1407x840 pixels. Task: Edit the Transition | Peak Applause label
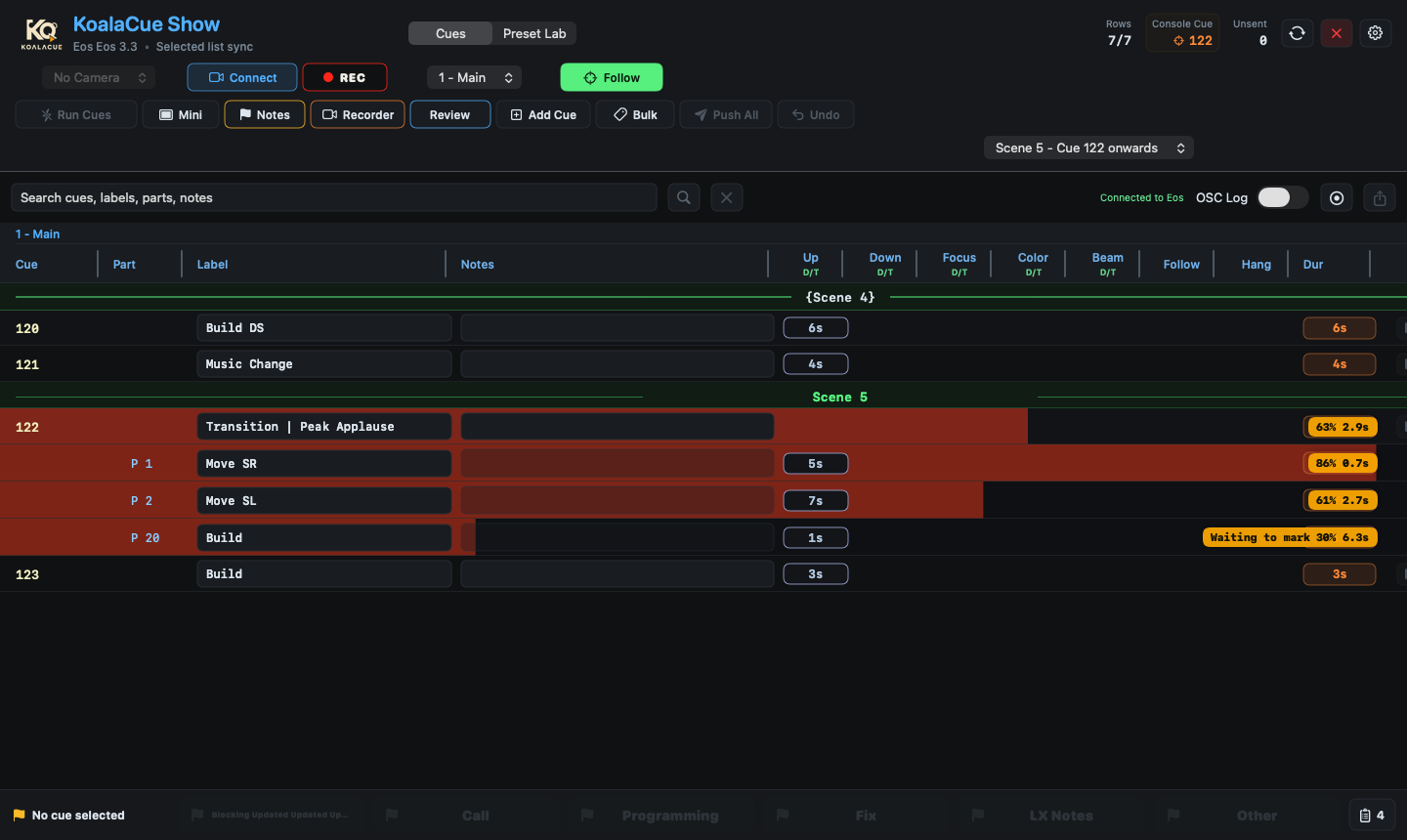pos(324,427)
